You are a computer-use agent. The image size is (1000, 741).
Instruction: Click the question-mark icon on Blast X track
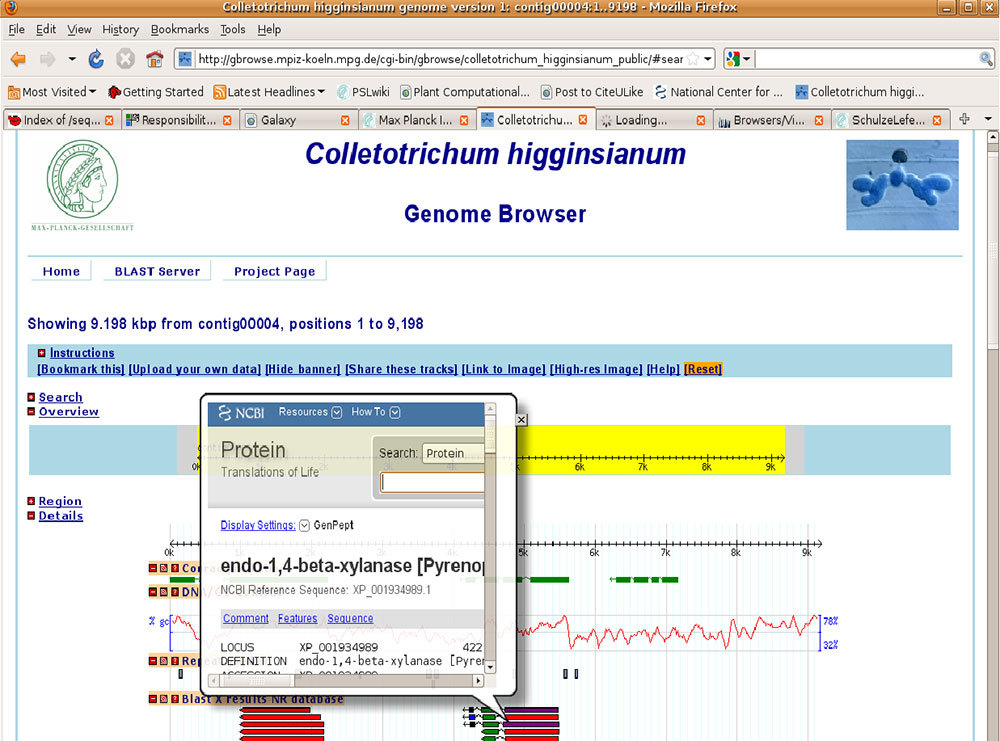[175, 699]
